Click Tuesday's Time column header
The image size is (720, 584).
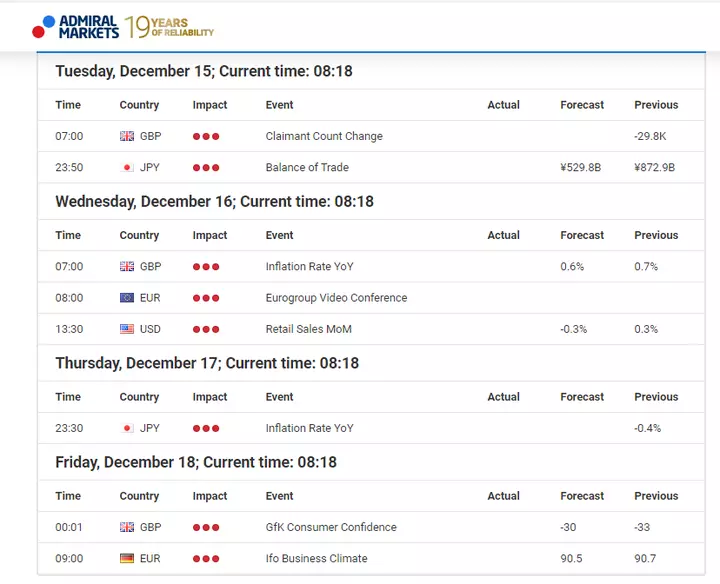click(68, 105)
